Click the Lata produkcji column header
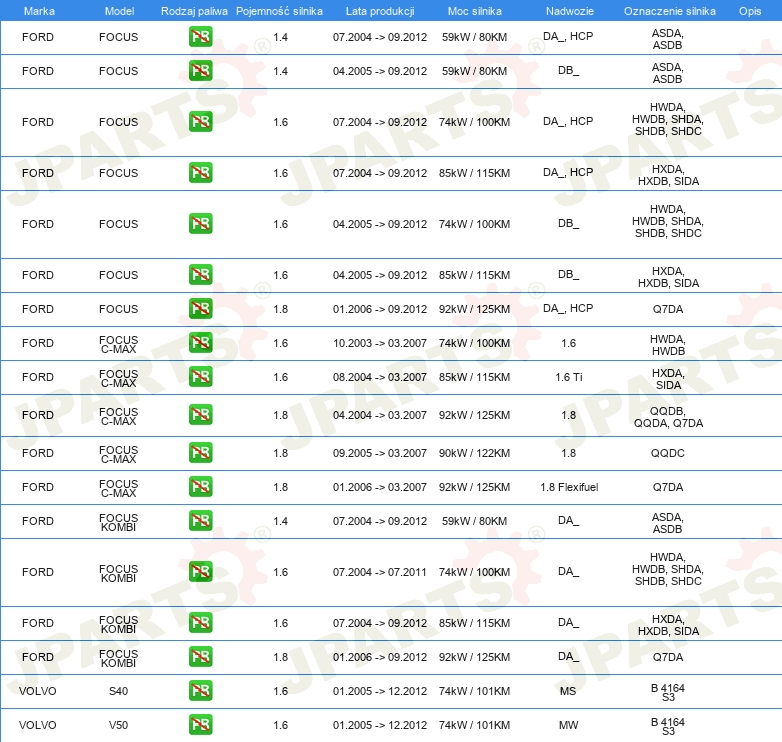This screenshot has height=742, width=782. click(x=380, y=11)
